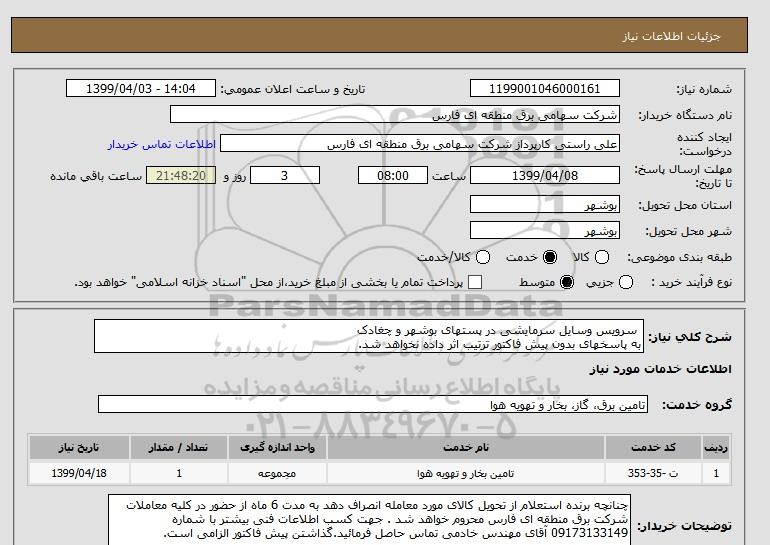Click the deadline date field 1399/04/08

(x=545, y=175)
